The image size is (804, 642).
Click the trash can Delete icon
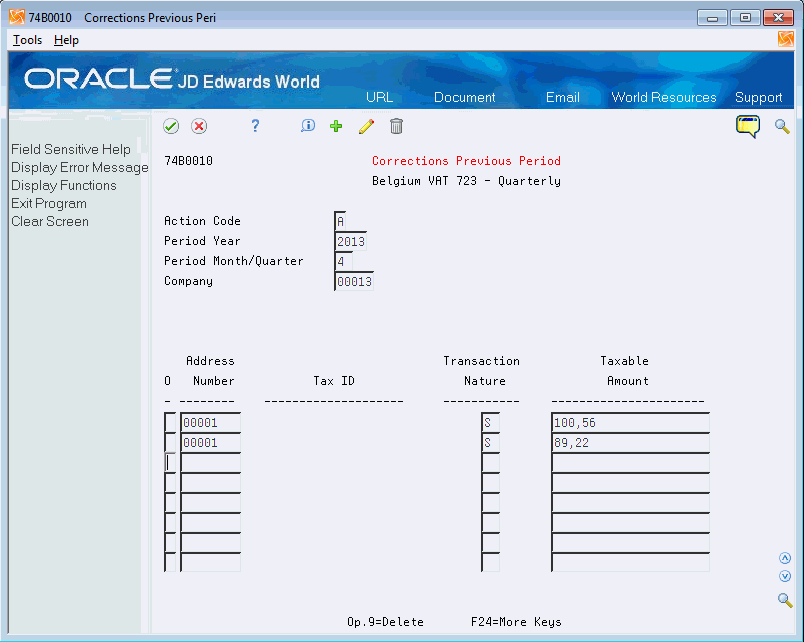(396, 126)
